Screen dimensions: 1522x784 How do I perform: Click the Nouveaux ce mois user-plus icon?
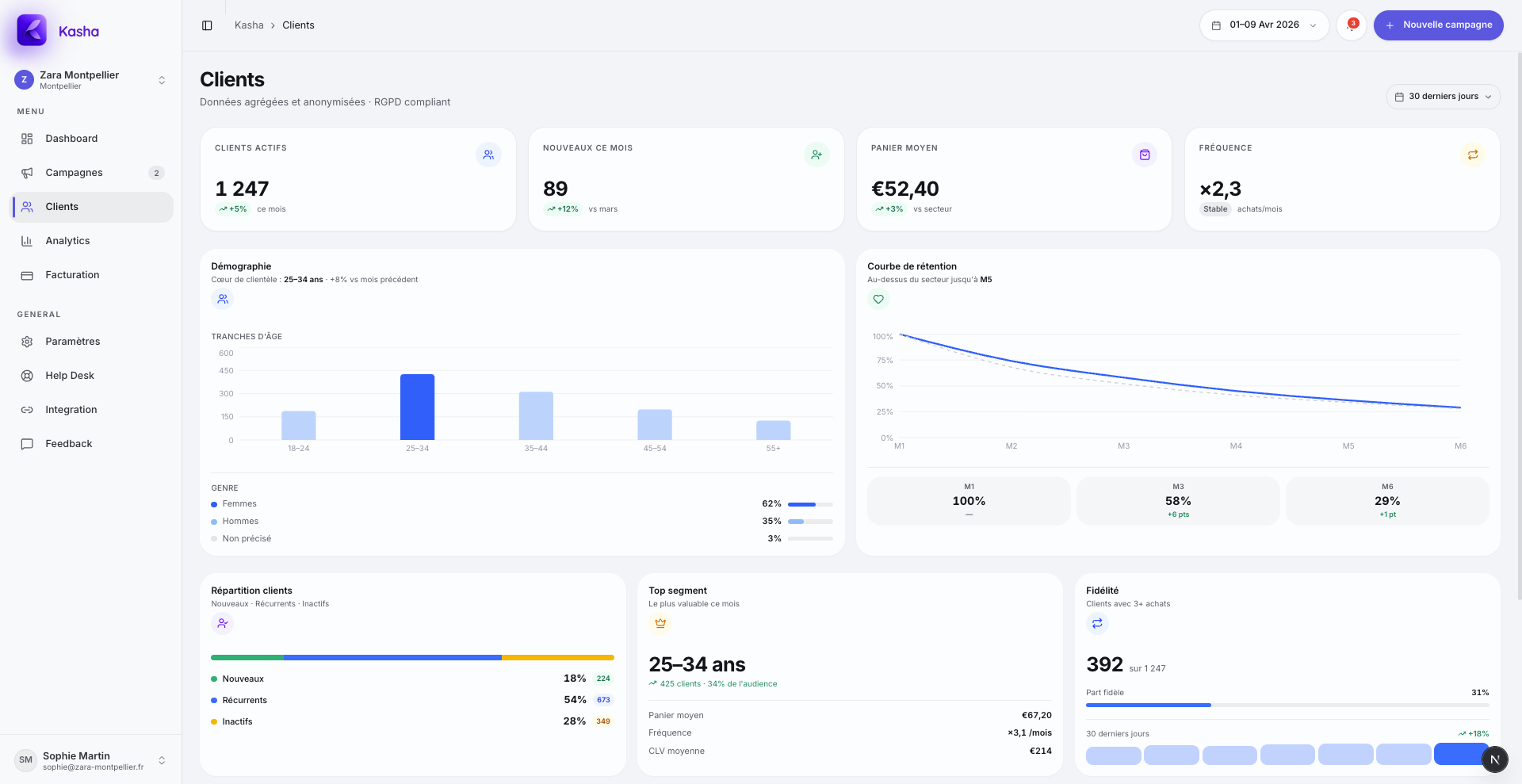coord(816,155)
